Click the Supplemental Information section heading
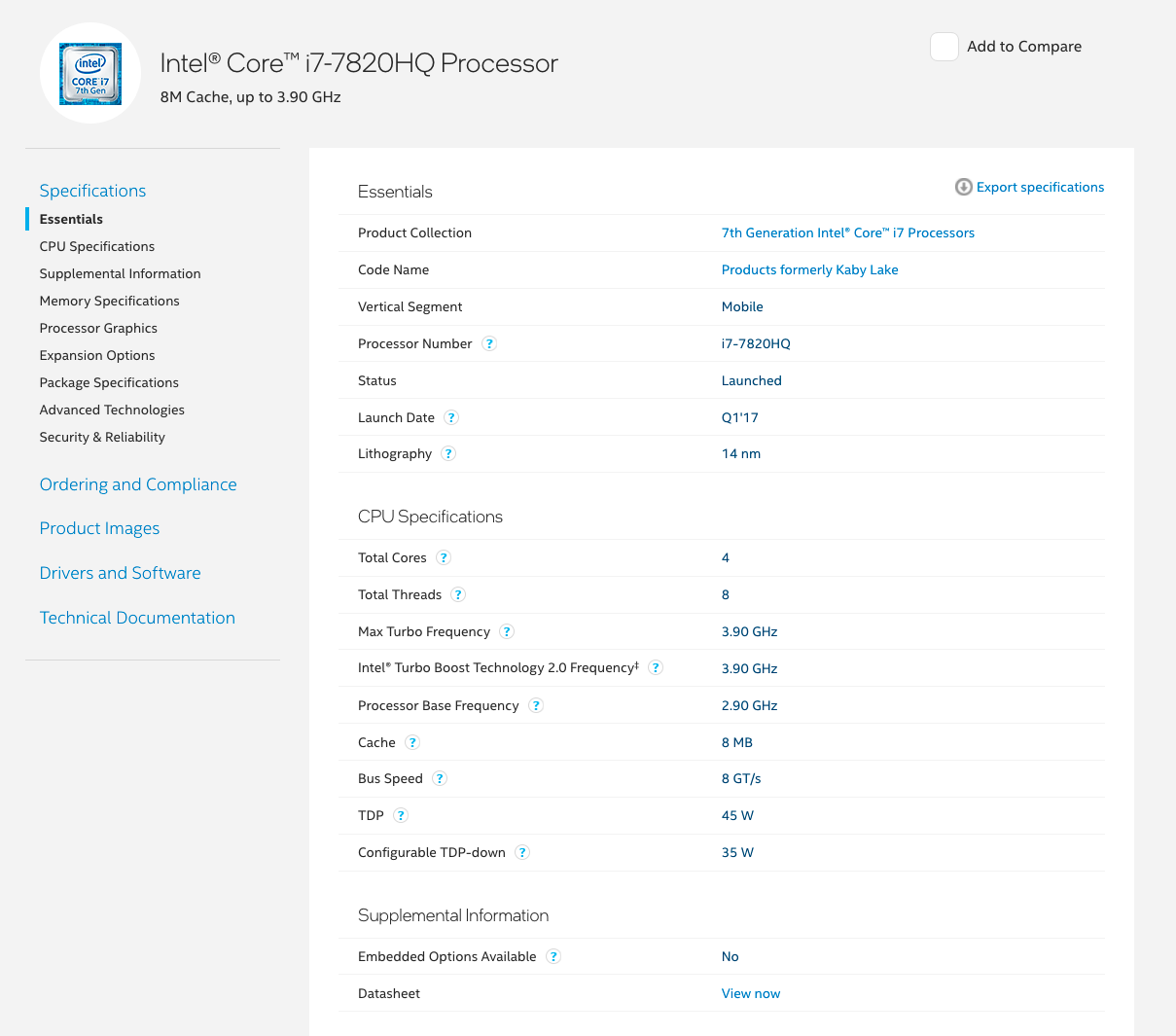Screen dimensions: 1176x1036 coord(453,915)
